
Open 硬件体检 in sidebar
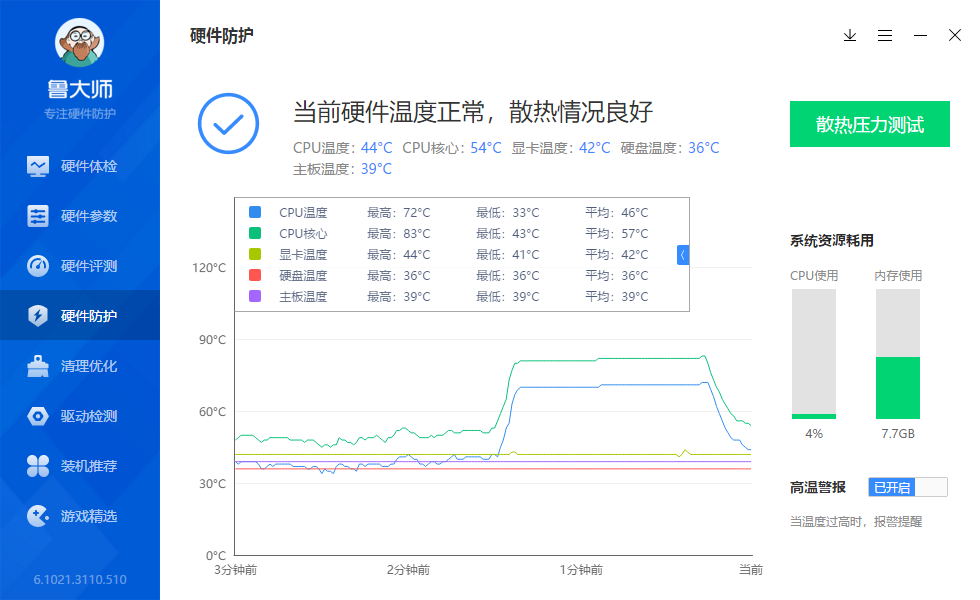pyautogui.click(x=80, y=166)
